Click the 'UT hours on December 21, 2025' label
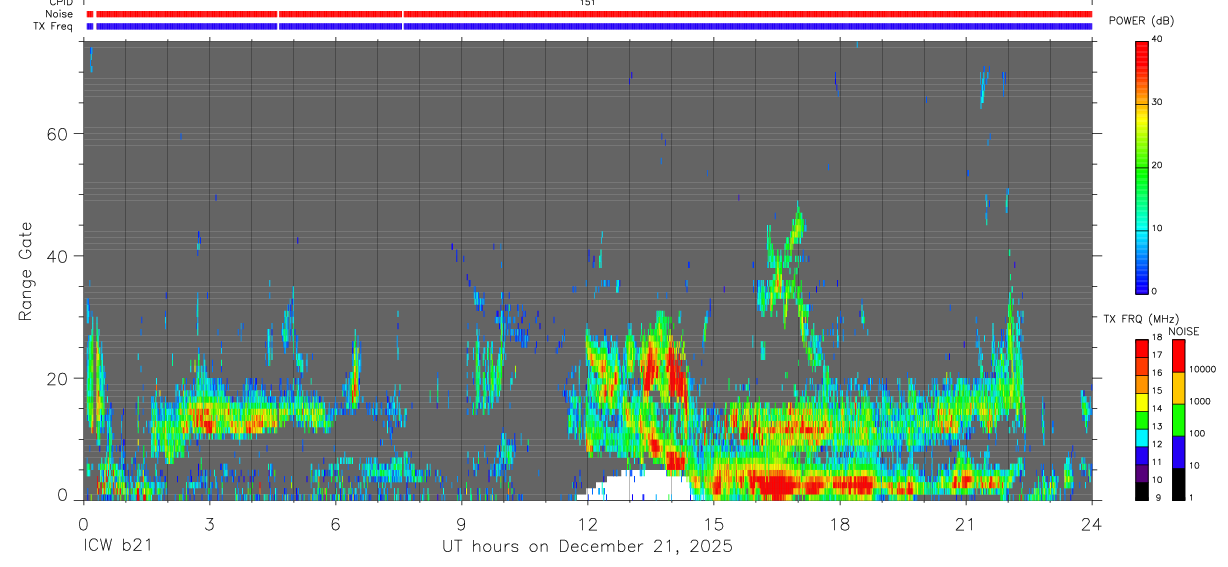The height and width of the screenshot is (567, 1228). pos(588,547)
